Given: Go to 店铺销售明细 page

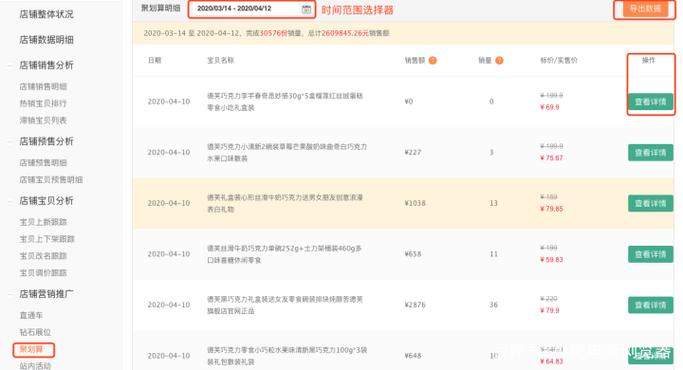Looking at the screenshot, I should coord(43,86).
